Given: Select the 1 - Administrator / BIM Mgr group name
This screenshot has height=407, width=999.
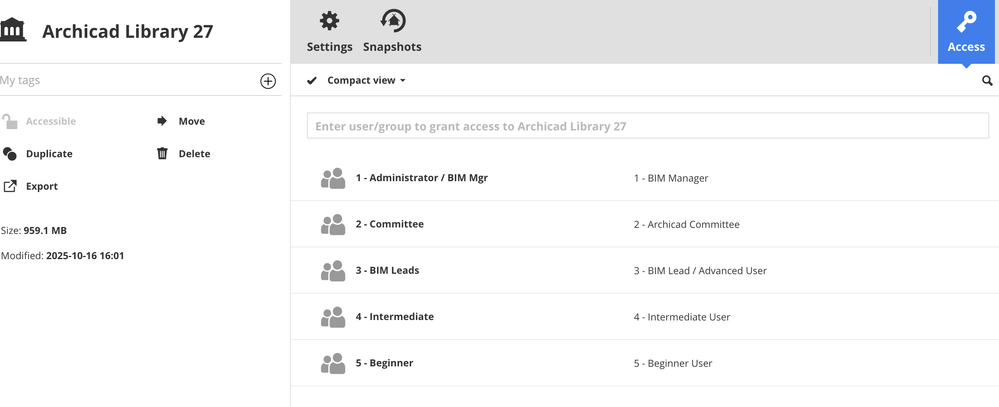Looking at the screenshot, I should click(422, 178).
